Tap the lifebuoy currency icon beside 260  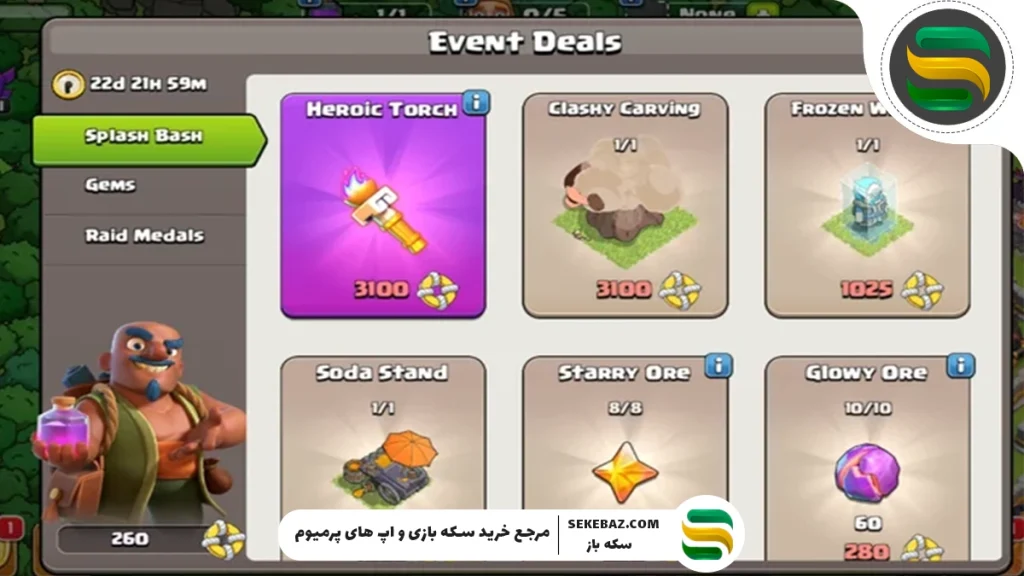pos(224,539)
